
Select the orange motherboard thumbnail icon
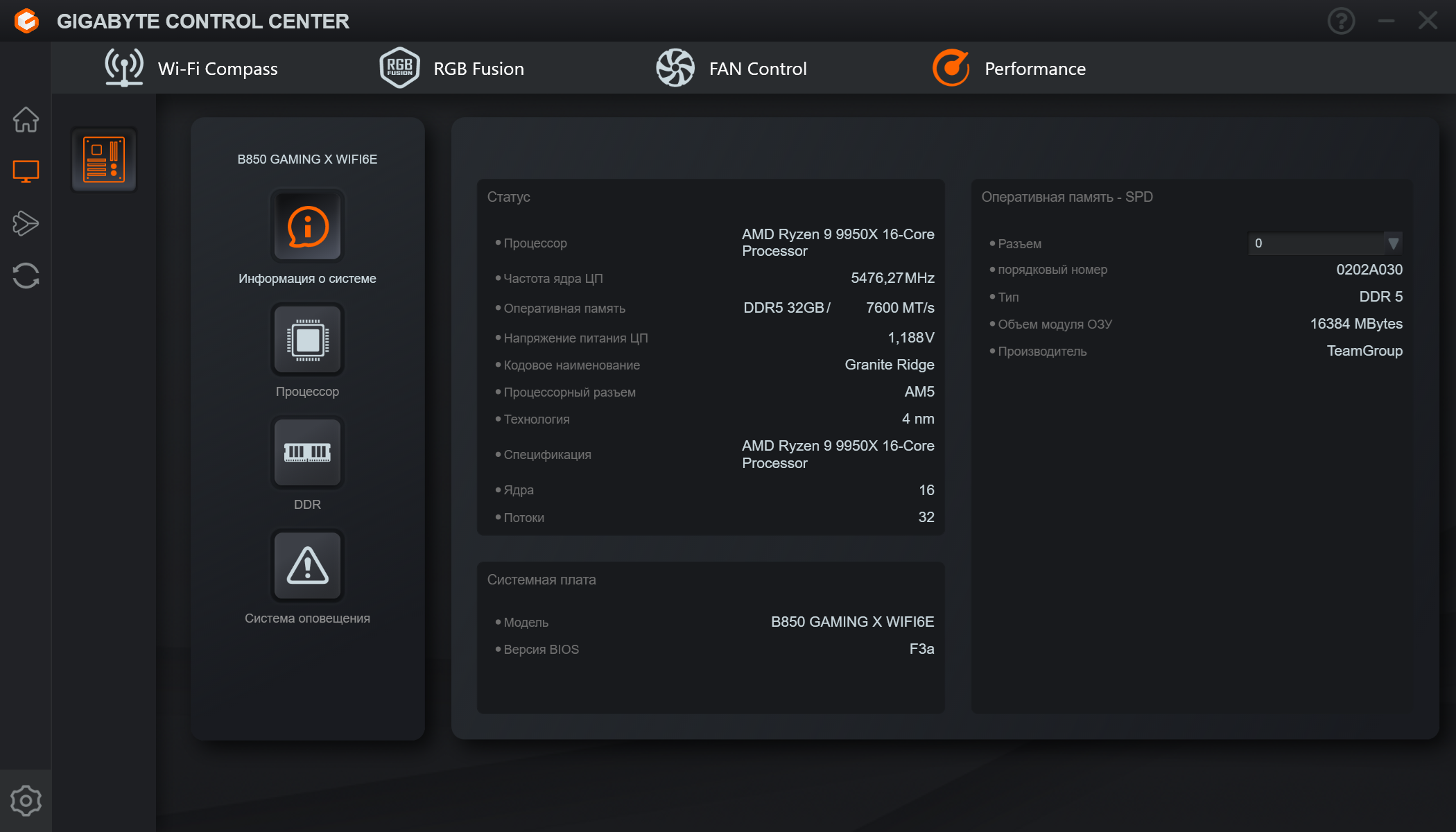[104, 159]
